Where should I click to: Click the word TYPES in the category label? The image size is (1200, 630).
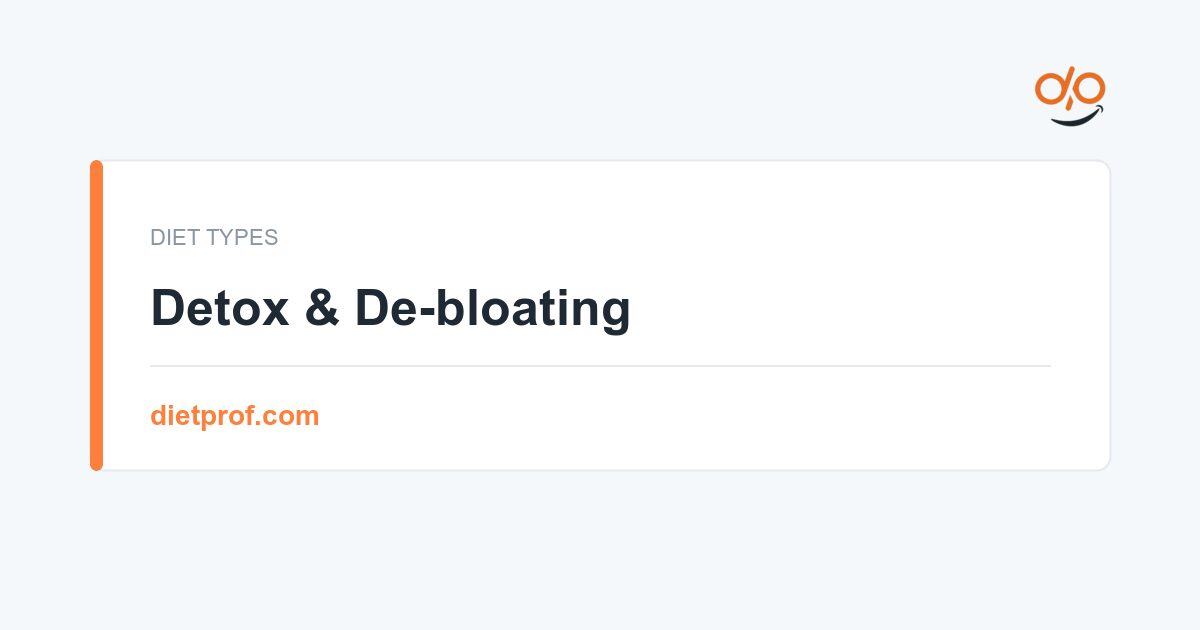(239, 238)
